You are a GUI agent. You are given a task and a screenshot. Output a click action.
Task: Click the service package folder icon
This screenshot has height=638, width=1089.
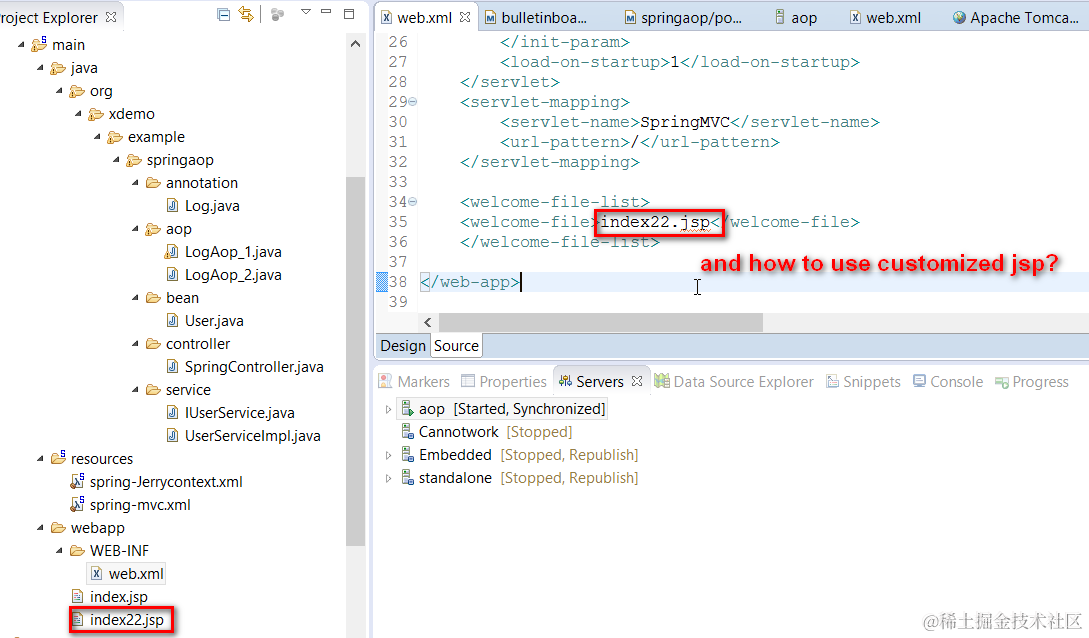153,389
